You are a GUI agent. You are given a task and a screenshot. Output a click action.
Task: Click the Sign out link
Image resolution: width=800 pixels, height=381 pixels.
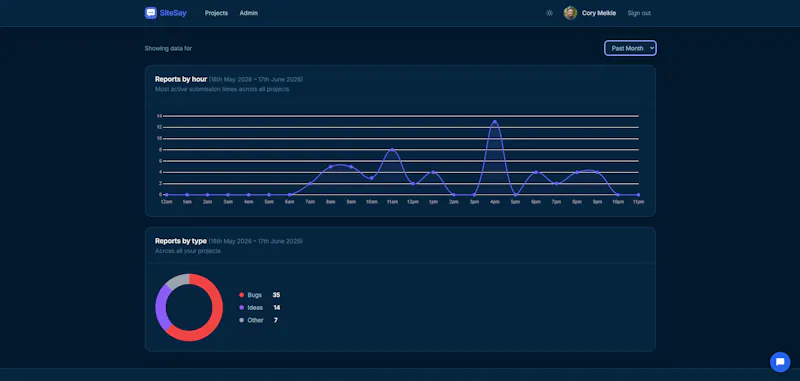[x=639, y=13]
